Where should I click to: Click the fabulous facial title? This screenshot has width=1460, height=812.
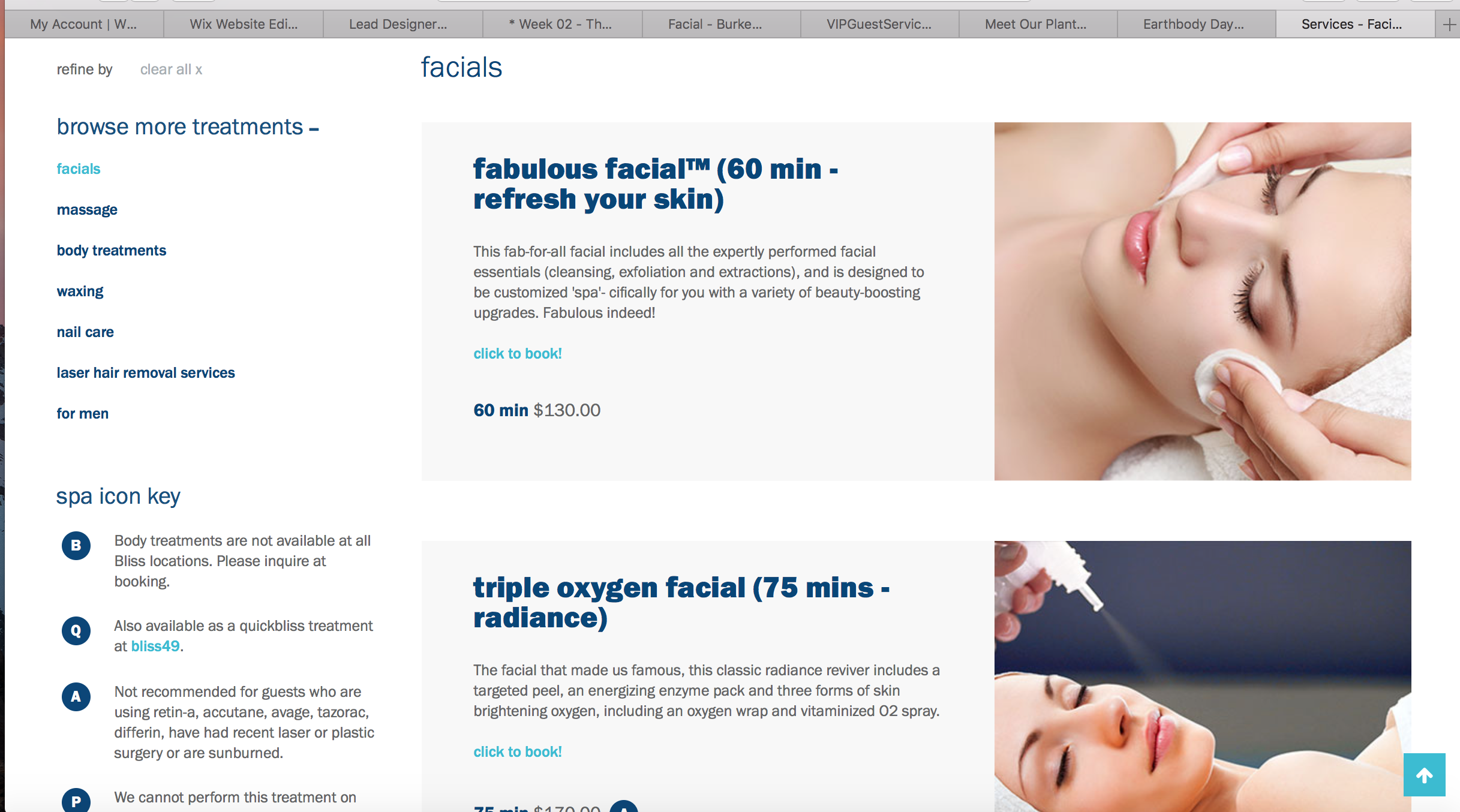(656, 184)
